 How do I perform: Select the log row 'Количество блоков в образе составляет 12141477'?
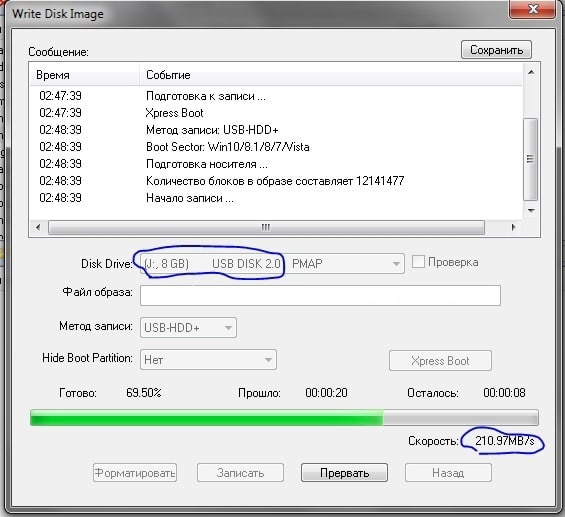(276, 181)
